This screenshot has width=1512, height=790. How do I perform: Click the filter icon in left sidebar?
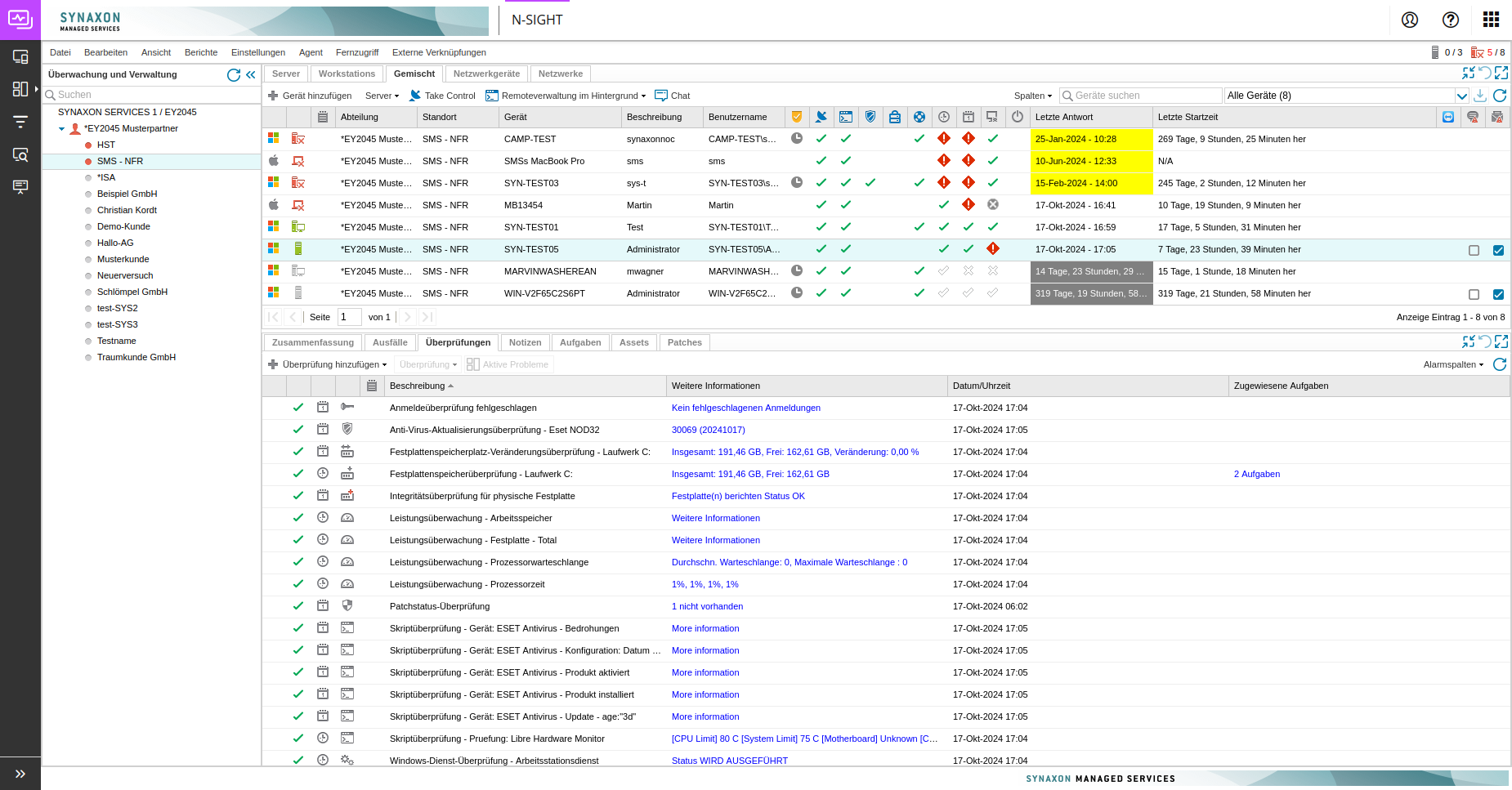click(x=20, y=122)
